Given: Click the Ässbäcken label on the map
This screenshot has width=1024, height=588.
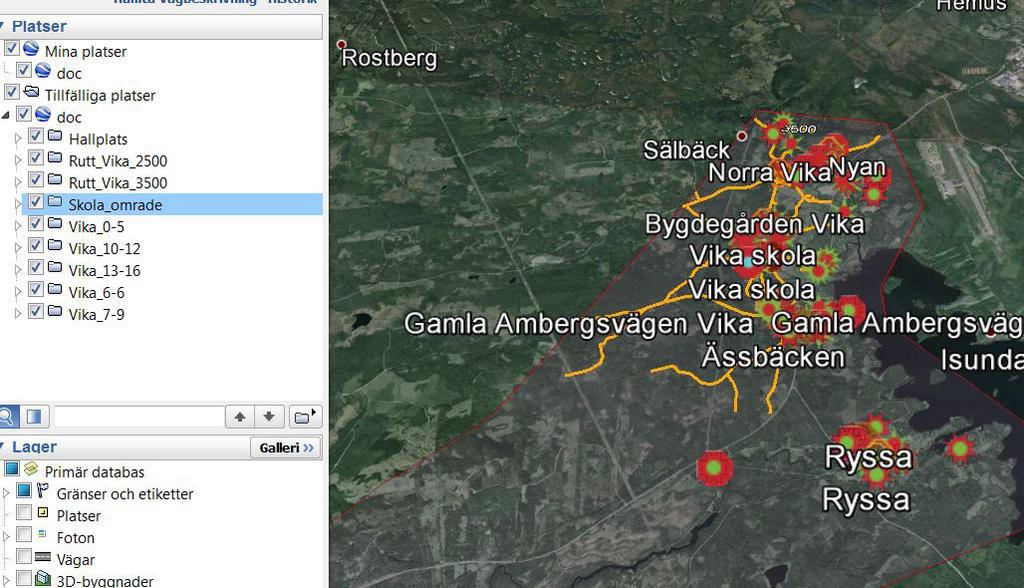Looking at the screenshot, I should pyautogui.click(x=773, y=357).
